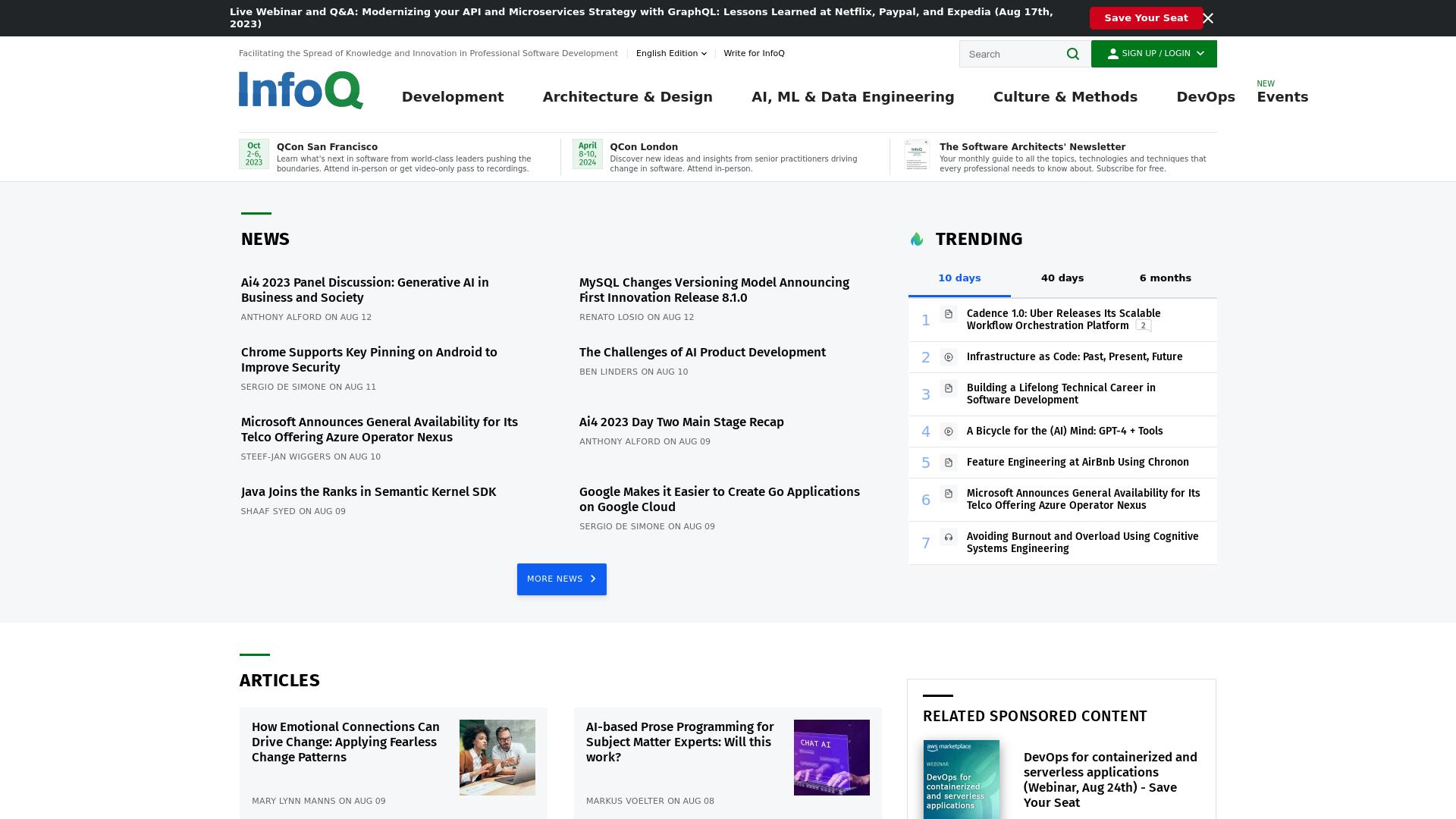Open the Architecture & Design menu
Viewport: 1456px width, 819px height.
(628, 97)
